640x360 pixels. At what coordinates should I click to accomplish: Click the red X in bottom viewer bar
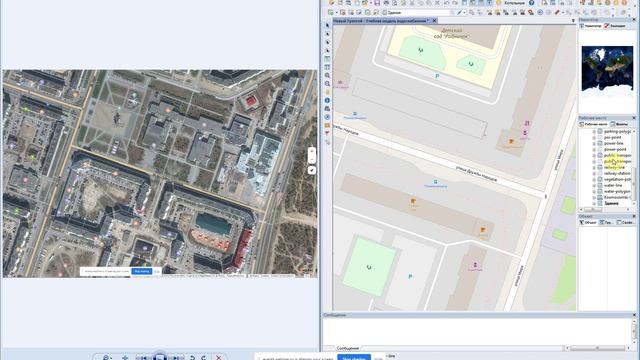coord(218,358)
